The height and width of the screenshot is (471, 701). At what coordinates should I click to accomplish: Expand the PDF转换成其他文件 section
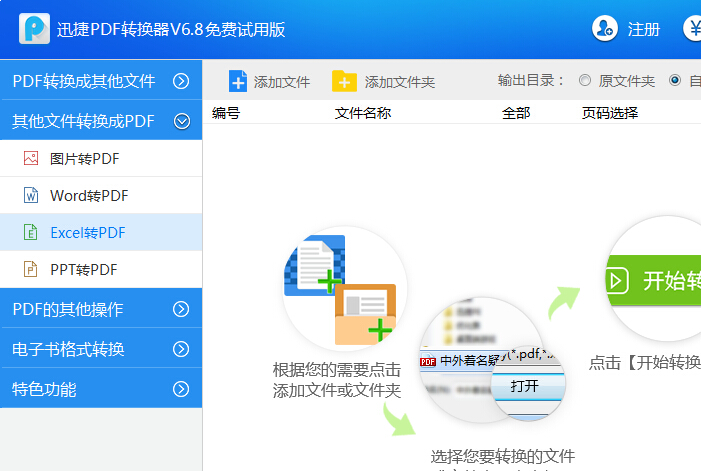tap(101, 81)
